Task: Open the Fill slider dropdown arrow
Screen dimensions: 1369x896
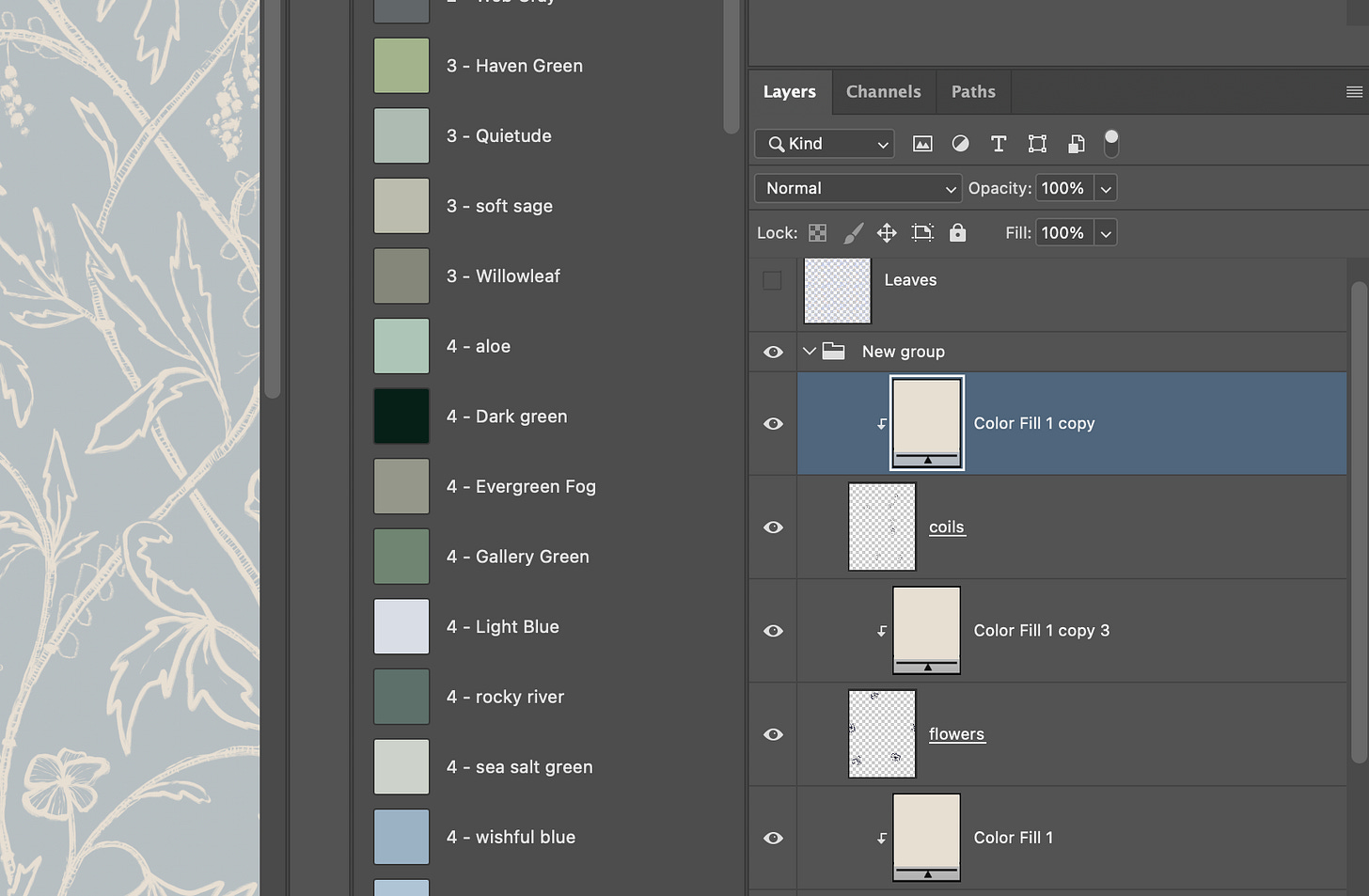Action: [1106, 233]
